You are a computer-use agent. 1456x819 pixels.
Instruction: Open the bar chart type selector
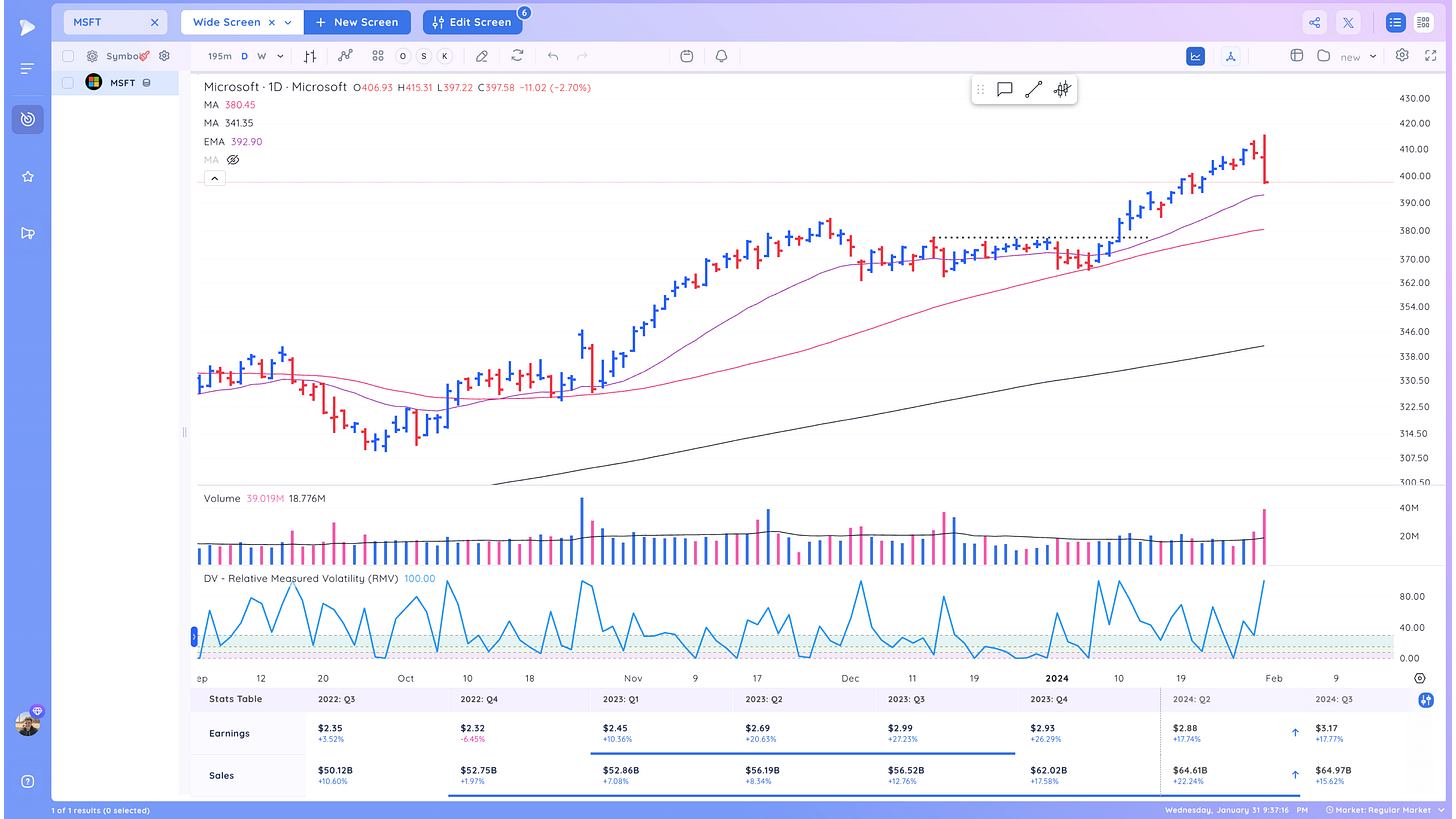[310, 57]
